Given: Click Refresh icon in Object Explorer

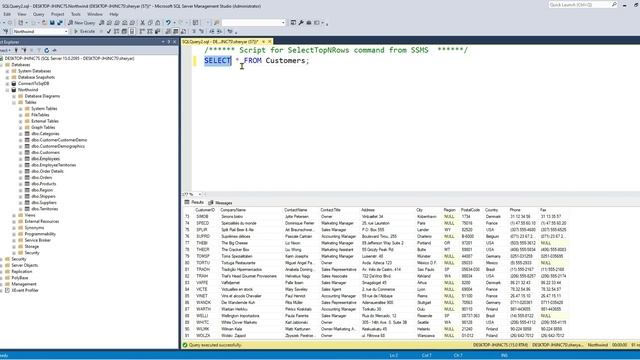Looking at the screenshot, I should [47, 50].
